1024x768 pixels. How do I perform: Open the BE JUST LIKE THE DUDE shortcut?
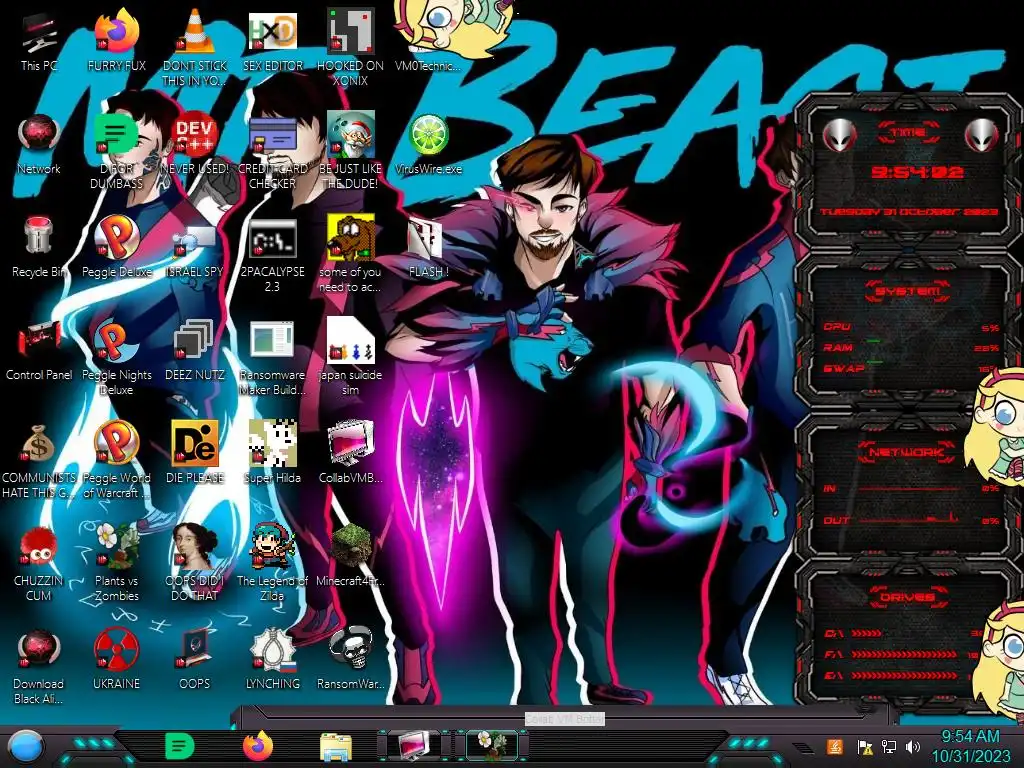tap(350, 135)
